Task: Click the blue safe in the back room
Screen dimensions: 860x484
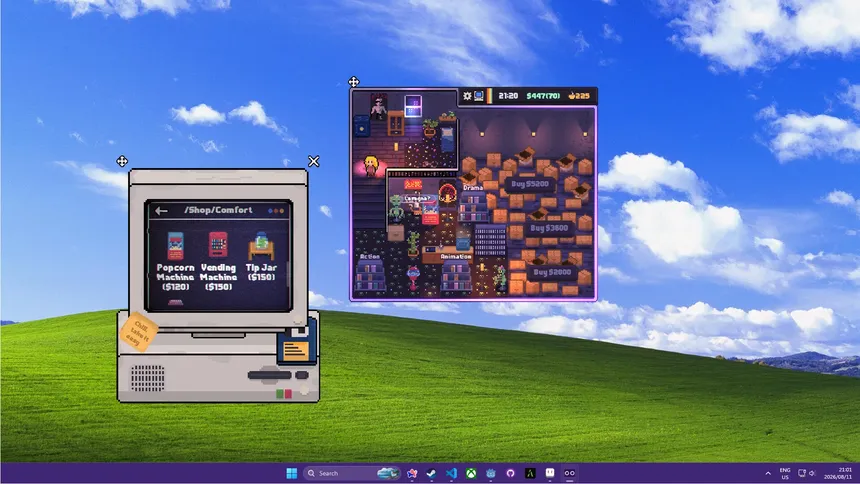Action: coord(361,127)
